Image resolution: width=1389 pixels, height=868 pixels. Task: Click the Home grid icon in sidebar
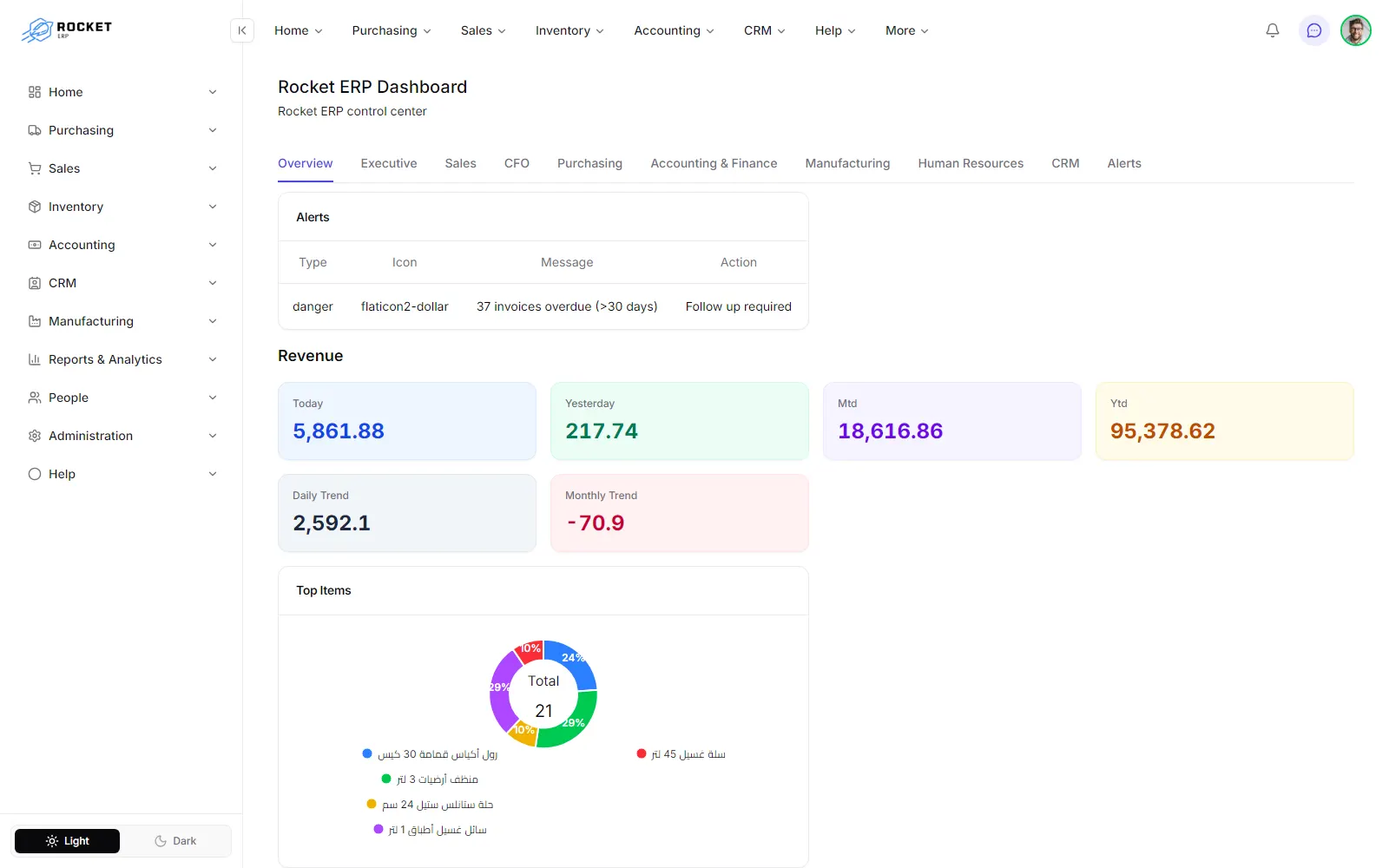pyautogui.click(x=35, y=92)
